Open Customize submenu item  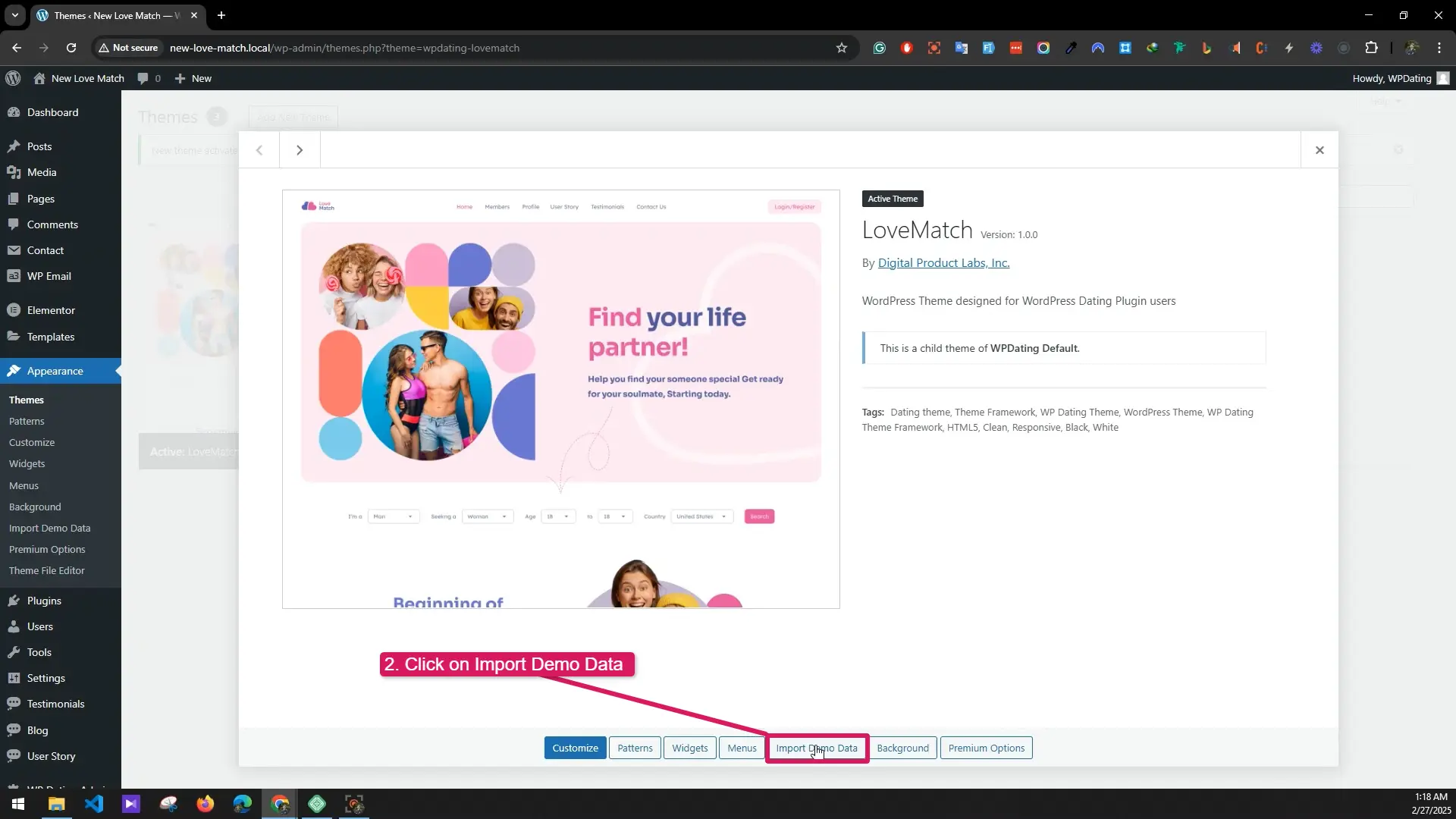click(32, 442)
